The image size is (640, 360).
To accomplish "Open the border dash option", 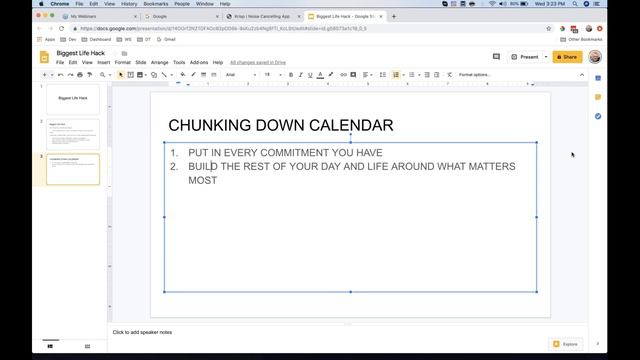I will pyautogui.click(x=213, y=75).
